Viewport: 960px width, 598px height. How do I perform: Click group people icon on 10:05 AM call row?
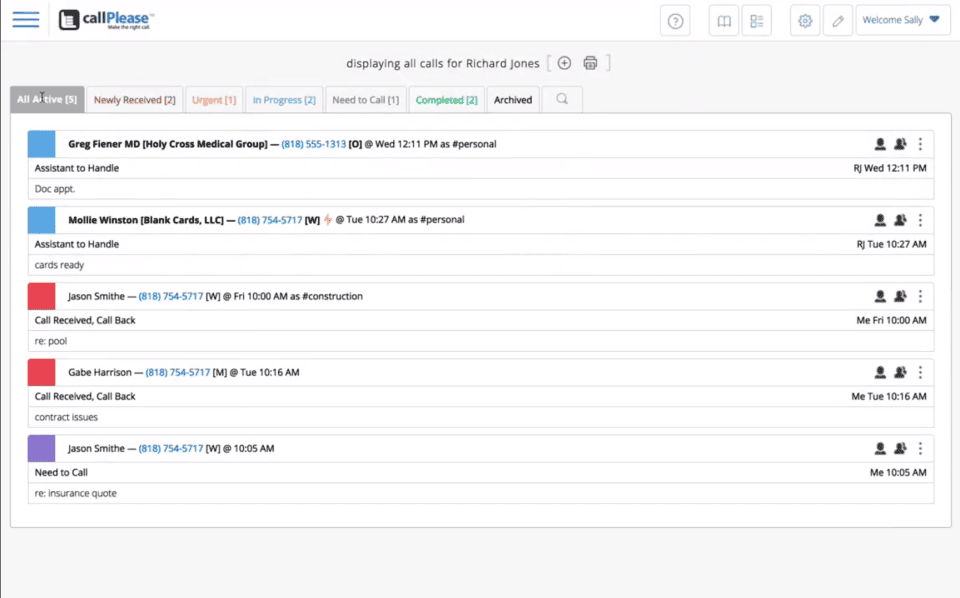pyautogui.click(x=900, y=449)
